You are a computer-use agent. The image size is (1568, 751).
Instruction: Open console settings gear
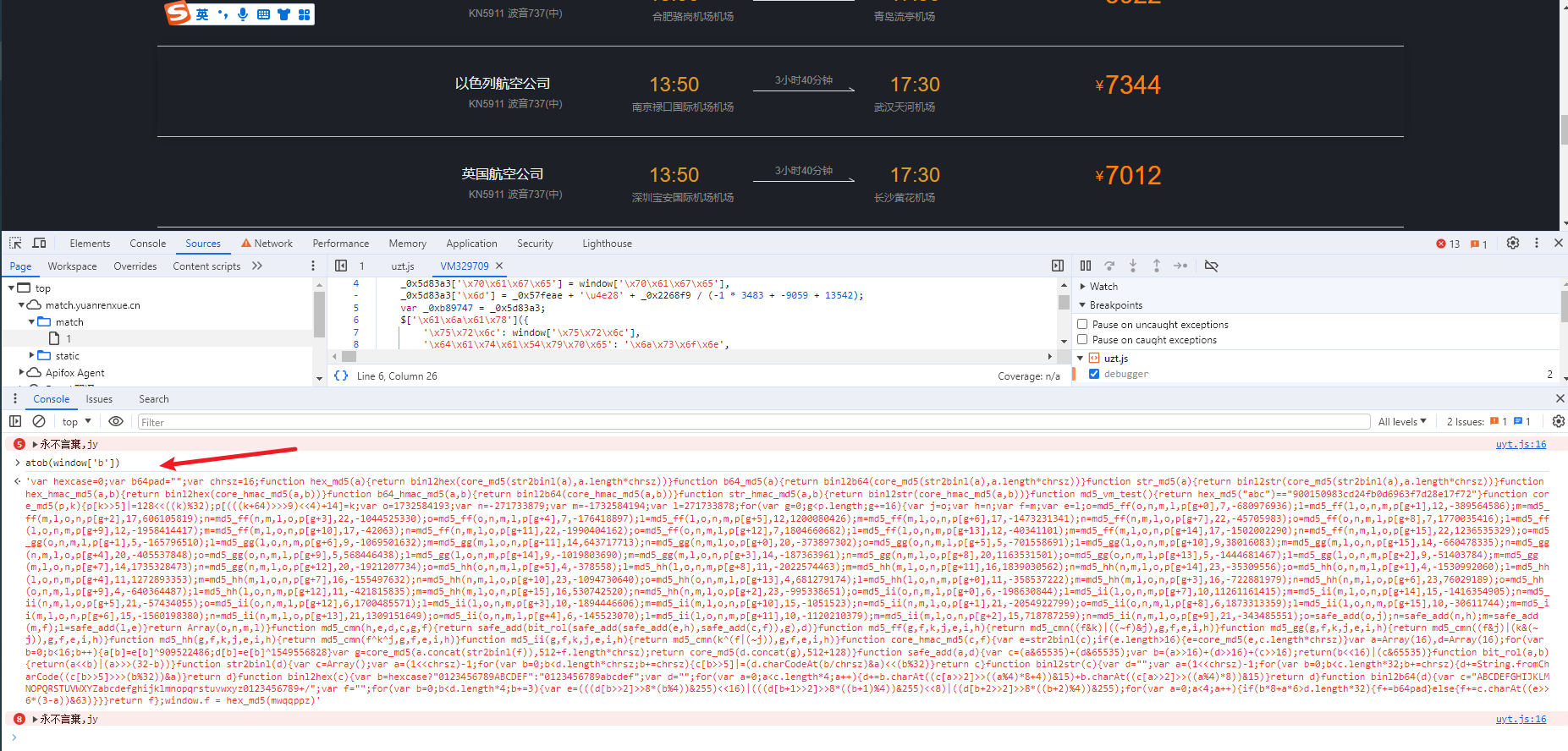tap(1559, 421)
